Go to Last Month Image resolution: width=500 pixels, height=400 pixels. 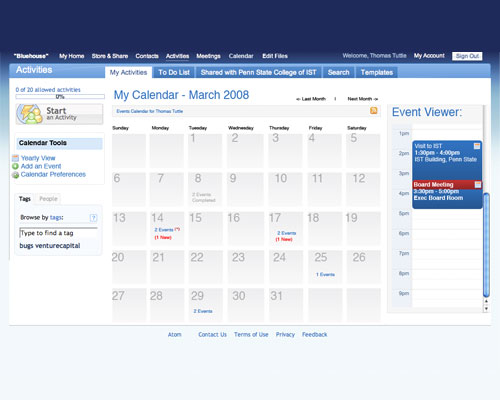311,99
